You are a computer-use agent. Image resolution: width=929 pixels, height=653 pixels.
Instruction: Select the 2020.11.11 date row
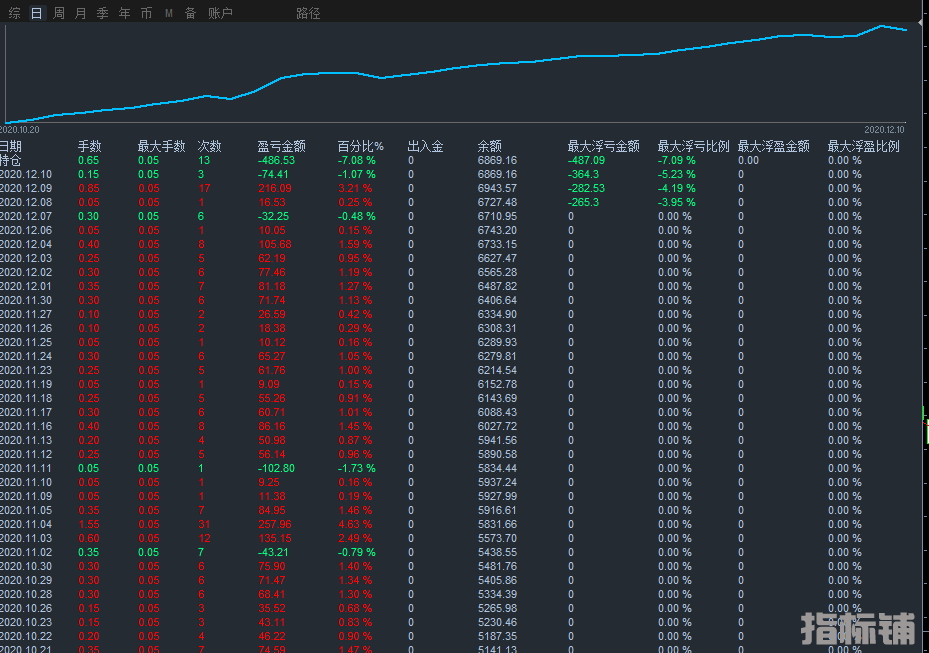[26, 468]
